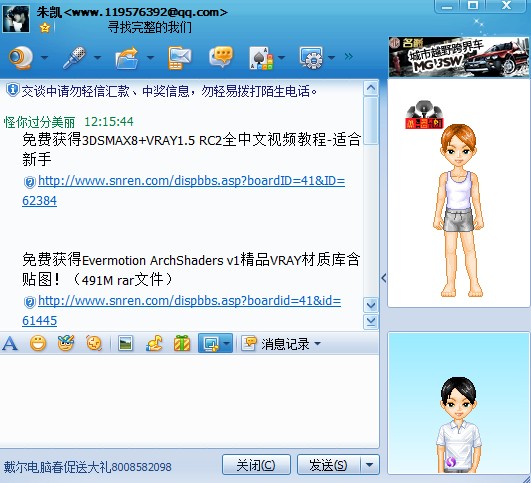The height and width of the screenshot is (483, 531).
Task: Click the security info shield icon
Action: tap(13, 90)
